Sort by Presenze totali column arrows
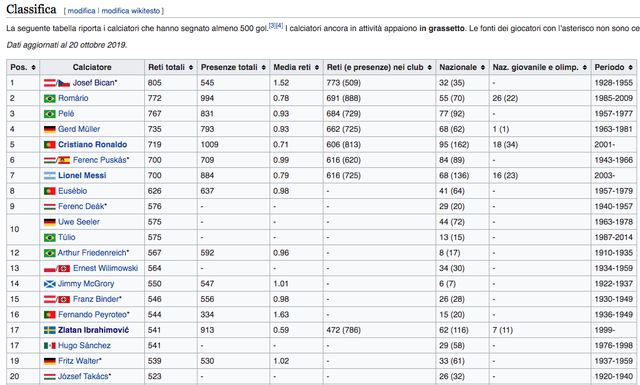The height and width of the screenshot is (385, 640). click(x=263, y=67)
